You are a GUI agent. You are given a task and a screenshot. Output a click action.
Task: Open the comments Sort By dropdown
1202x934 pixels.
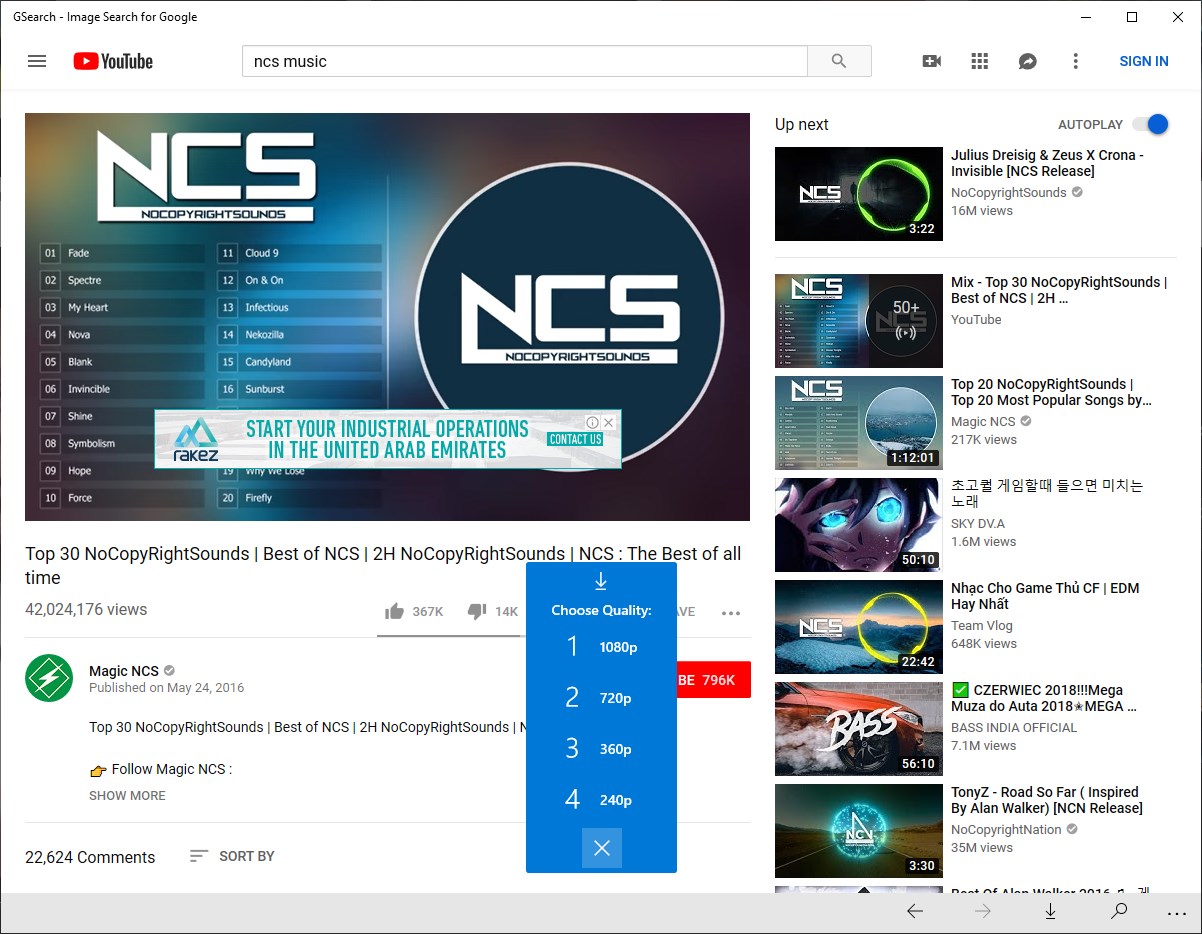(232, 856)
